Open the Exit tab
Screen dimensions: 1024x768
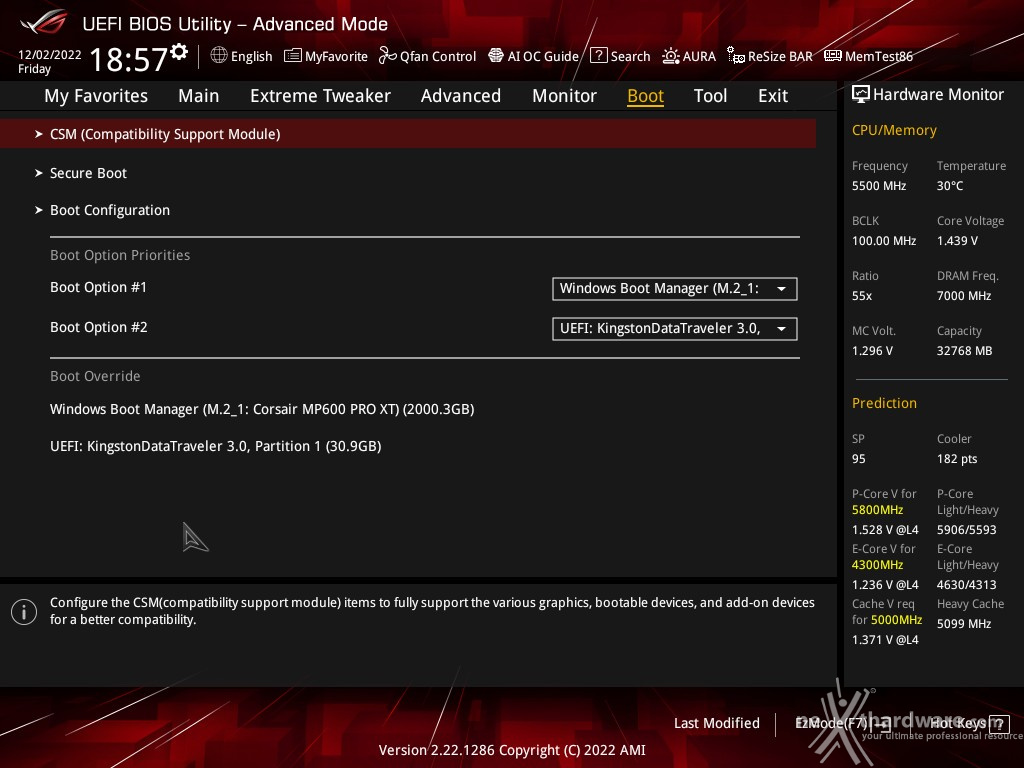coord(773,96)
